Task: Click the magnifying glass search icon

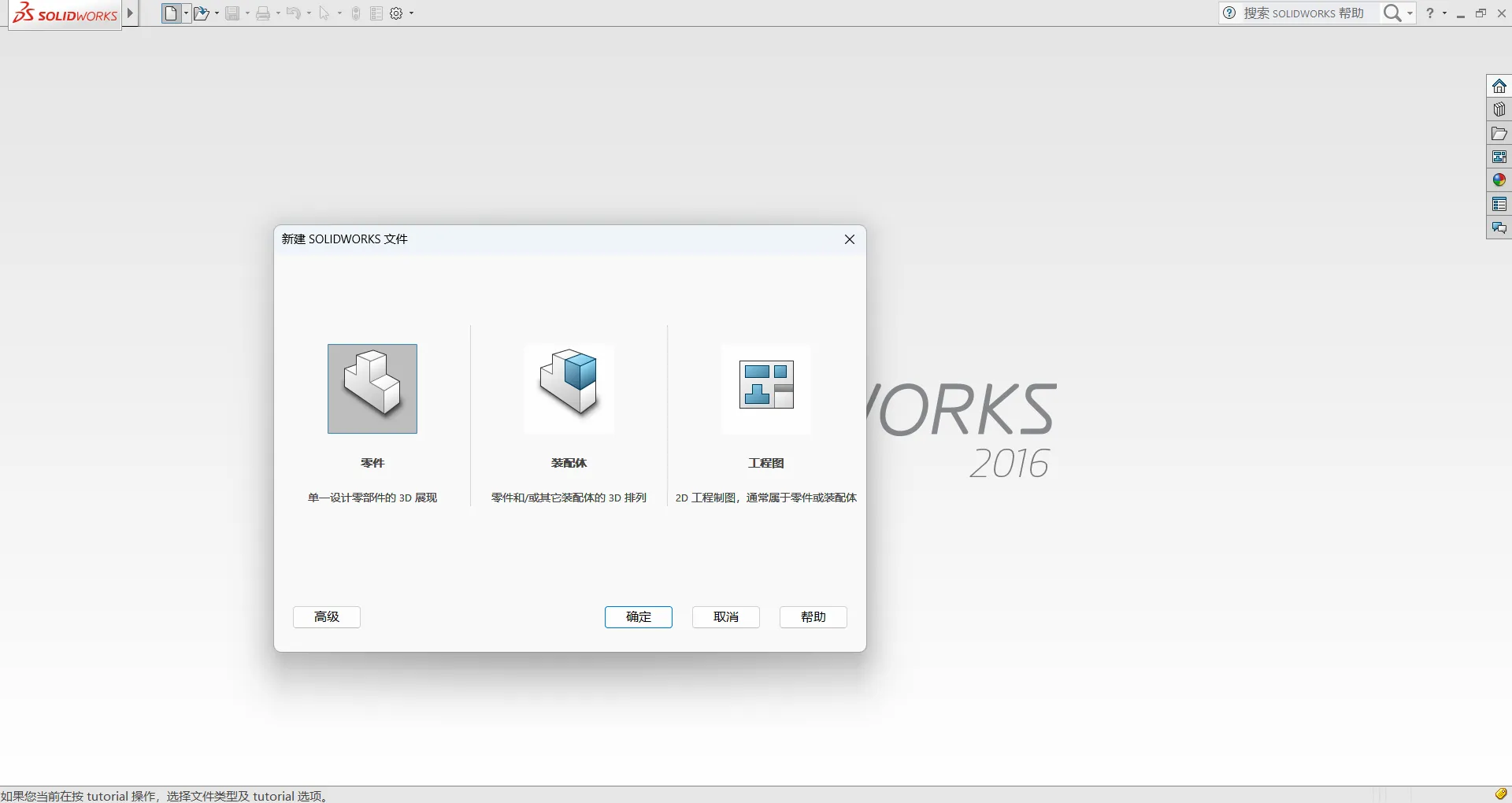Action: [x=1392, y=13]
